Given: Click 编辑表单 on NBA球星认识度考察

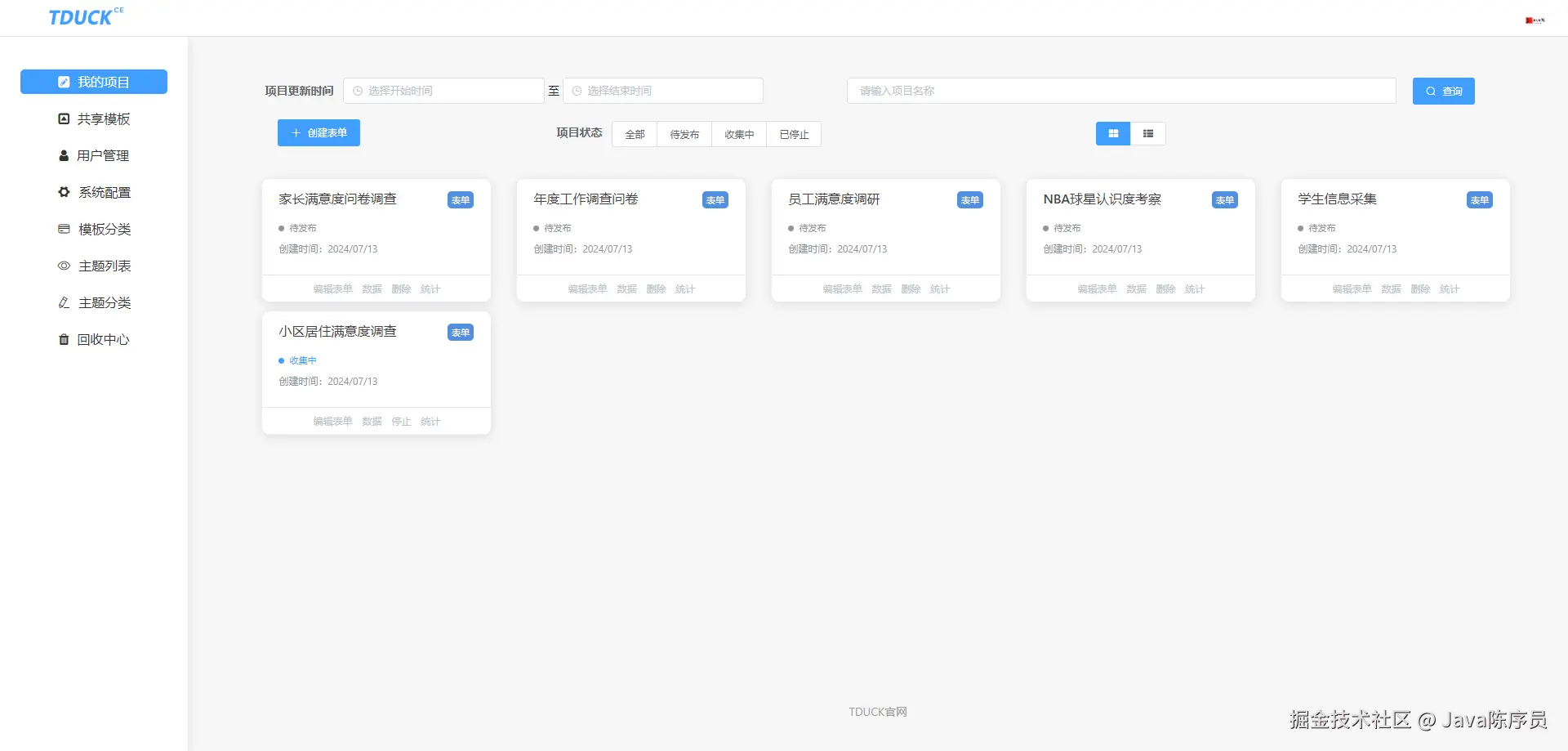Looking at the screenshot, I should 1097,289.
